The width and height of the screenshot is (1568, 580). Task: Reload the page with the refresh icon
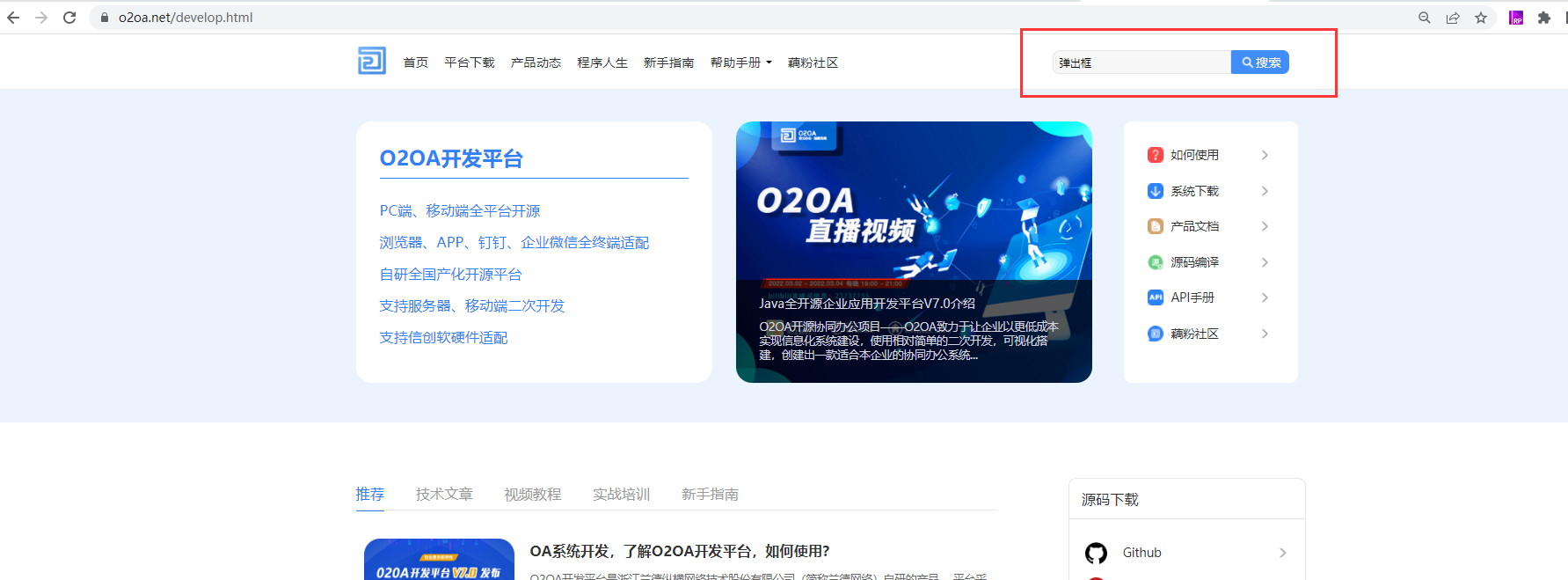pyautogui.click(x=69, y=18)
